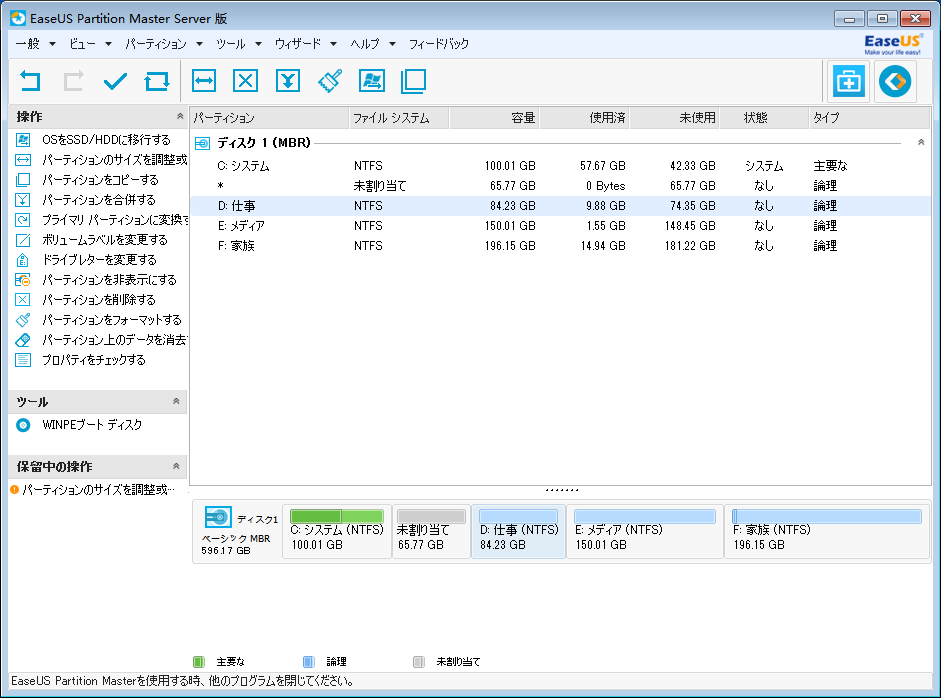Click パーティションをコピーする sidebar icon
941x698 pixels.
pos(23,179)
